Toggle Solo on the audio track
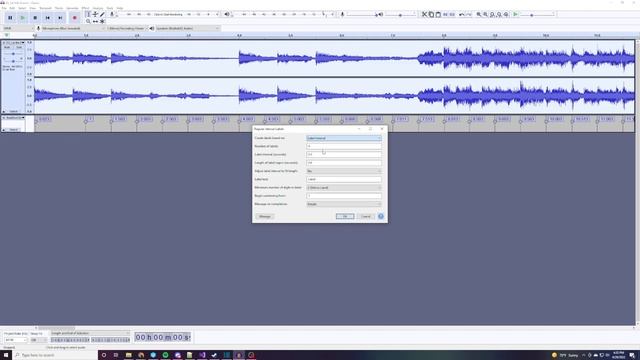The width and height of the screenshot is (640, 360). pos(19,48)
